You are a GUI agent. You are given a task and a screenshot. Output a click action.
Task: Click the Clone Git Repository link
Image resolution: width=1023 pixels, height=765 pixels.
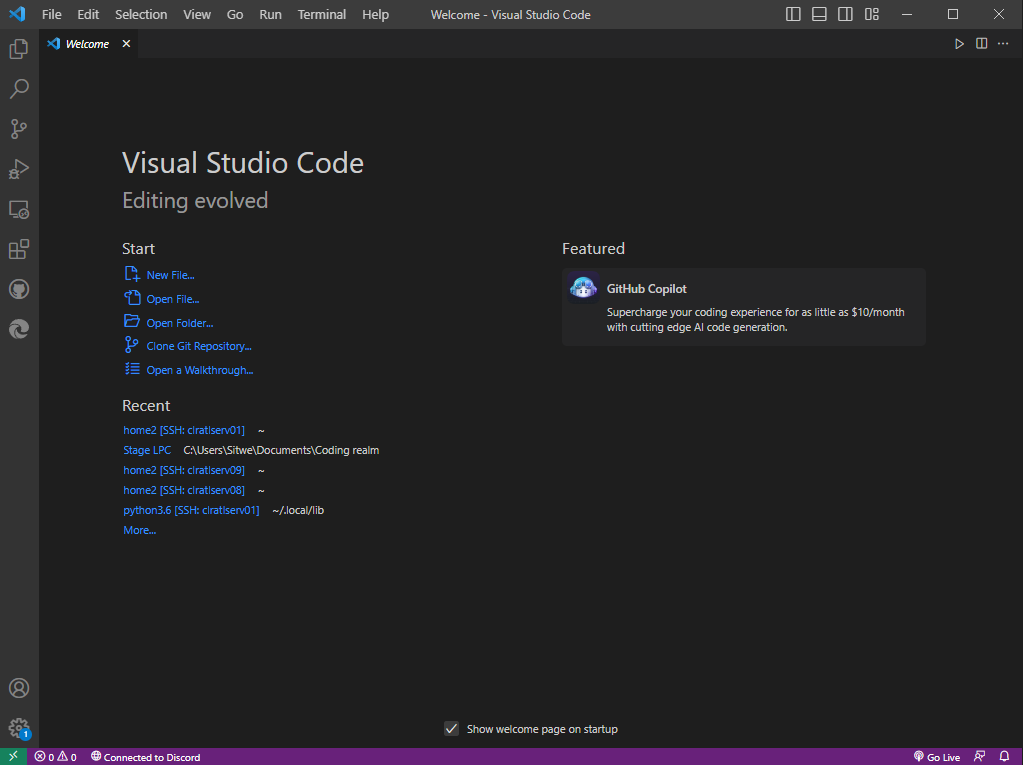(x=199, y=346)
